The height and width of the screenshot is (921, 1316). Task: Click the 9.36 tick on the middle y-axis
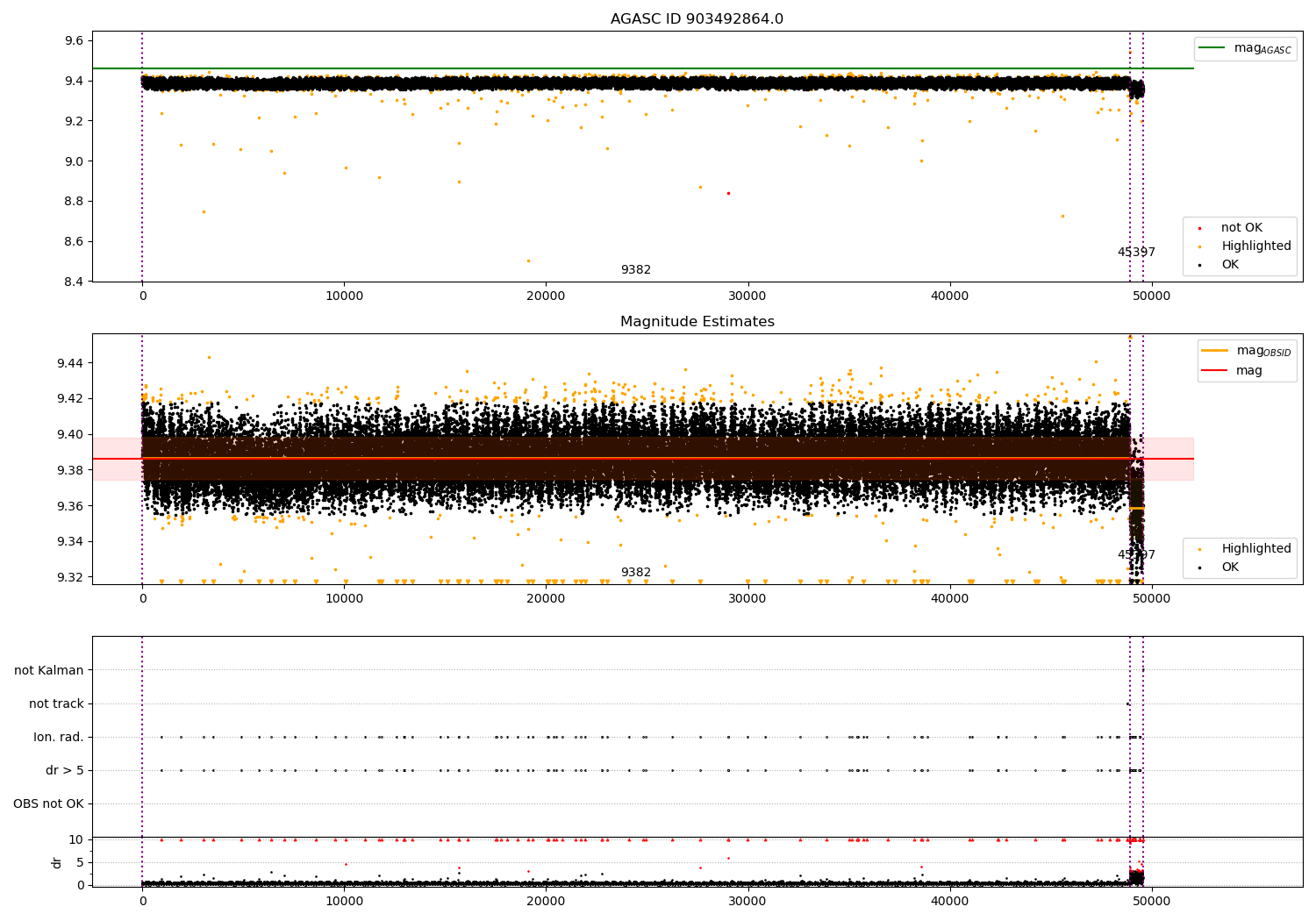tap(70, 506)
